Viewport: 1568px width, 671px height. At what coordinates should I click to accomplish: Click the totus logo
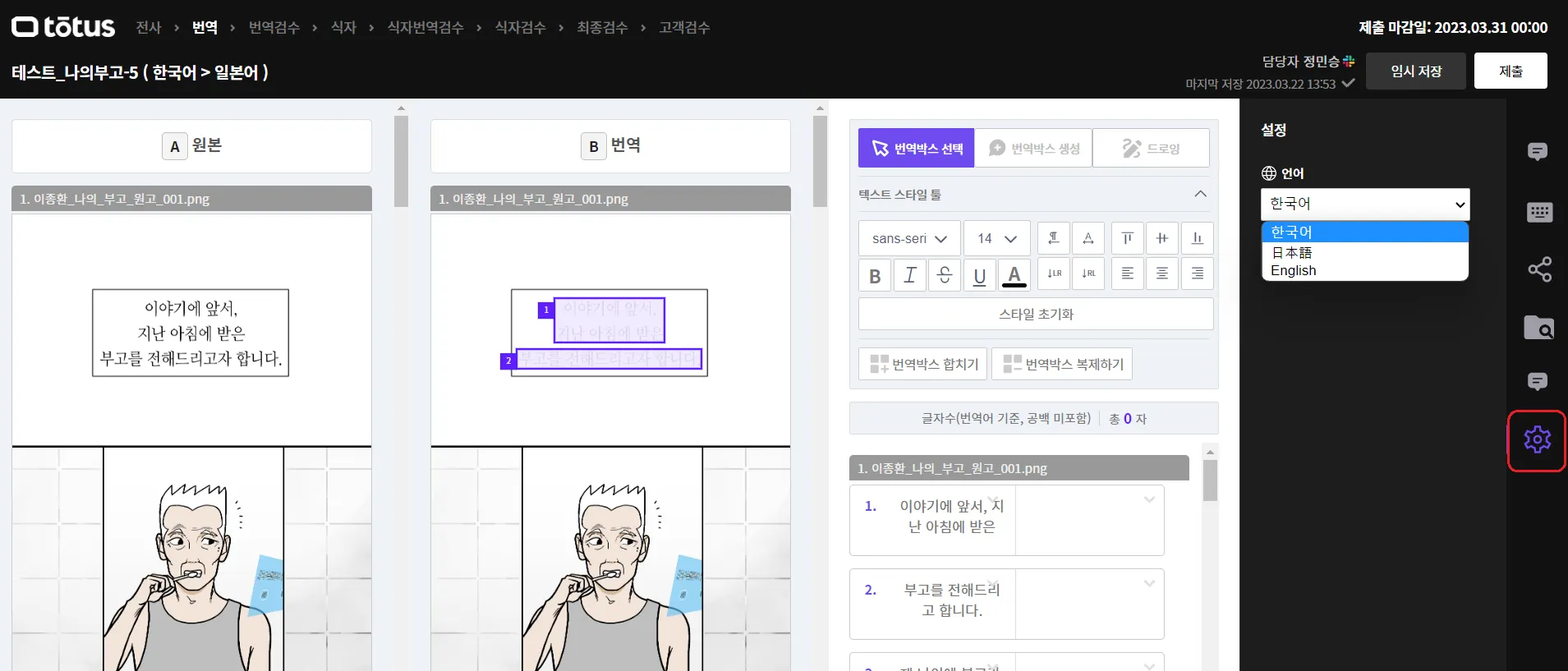pyautogui.click(x=63, y=27)
